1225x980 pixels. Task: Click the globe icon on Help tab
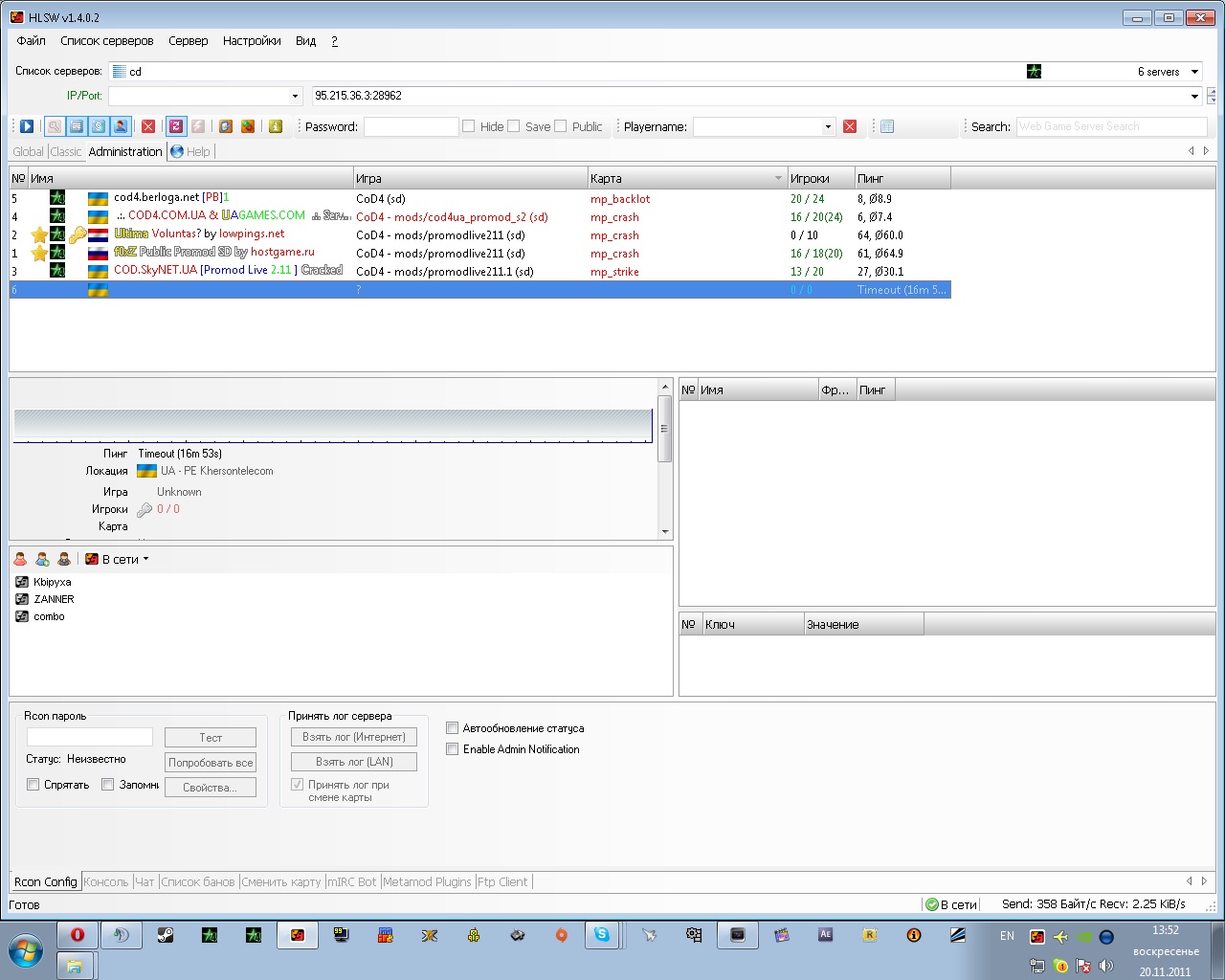pyautogui.click(x=177, y=151)
